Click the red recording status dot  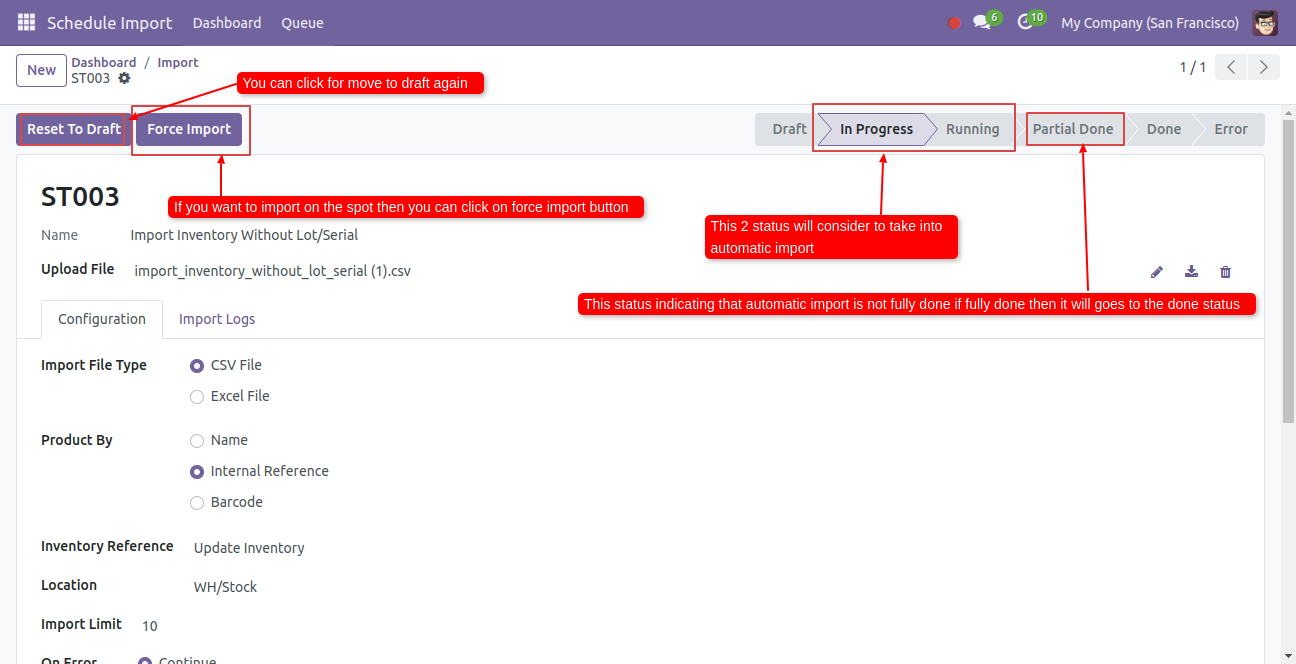pos(954,23)
